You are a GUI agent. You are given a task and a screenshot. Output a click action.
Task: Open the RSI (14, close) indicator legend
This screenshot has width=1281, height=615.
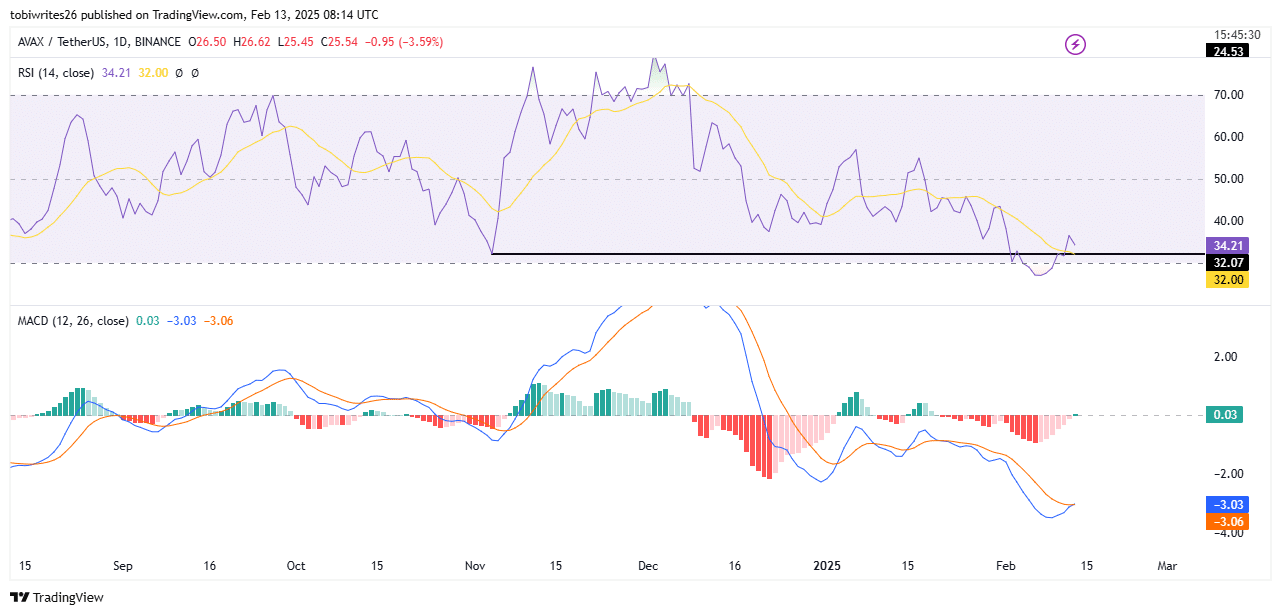pos(56,73)
